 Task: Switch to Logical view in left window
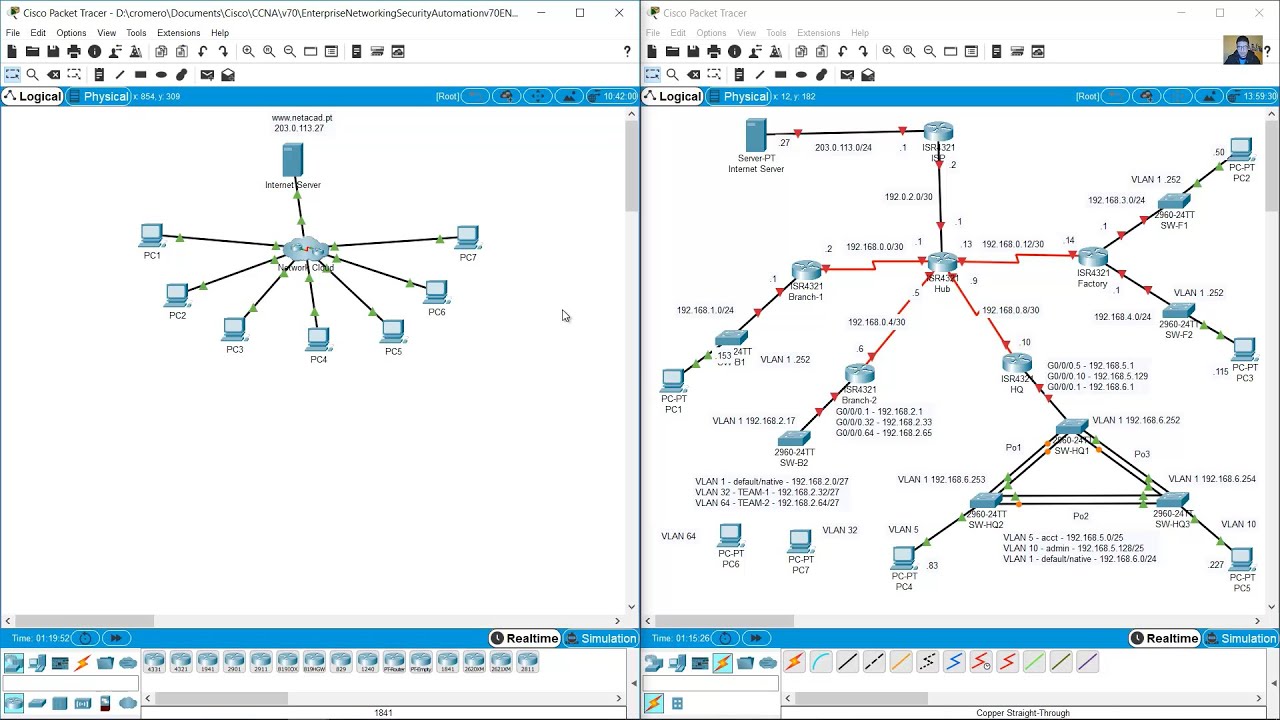click(32, 96)
